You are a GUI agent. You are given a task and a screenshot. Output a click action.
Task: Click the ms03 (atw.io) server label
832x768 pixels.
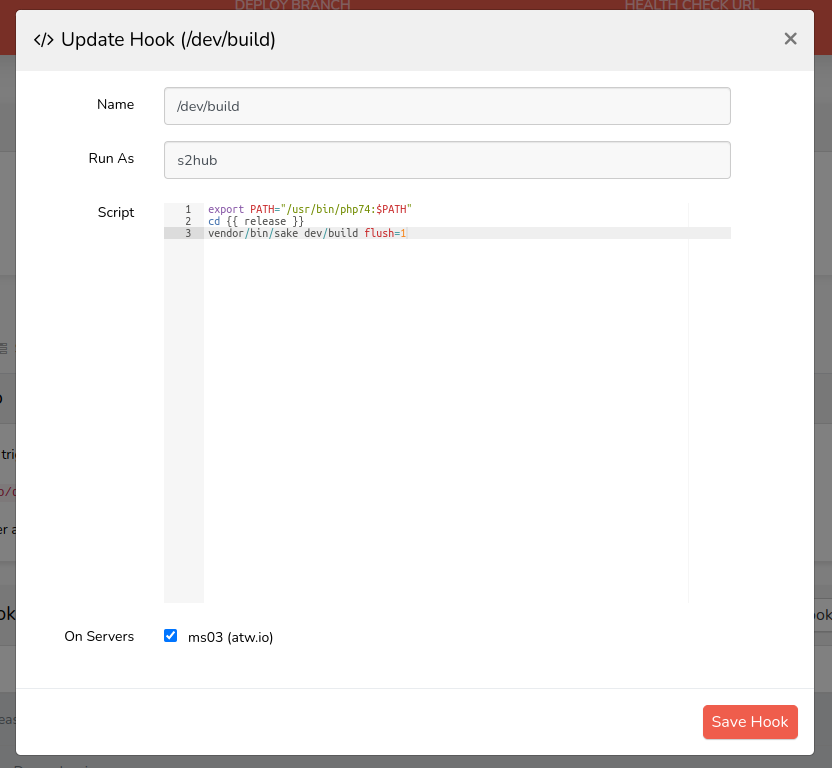(230, 637)
